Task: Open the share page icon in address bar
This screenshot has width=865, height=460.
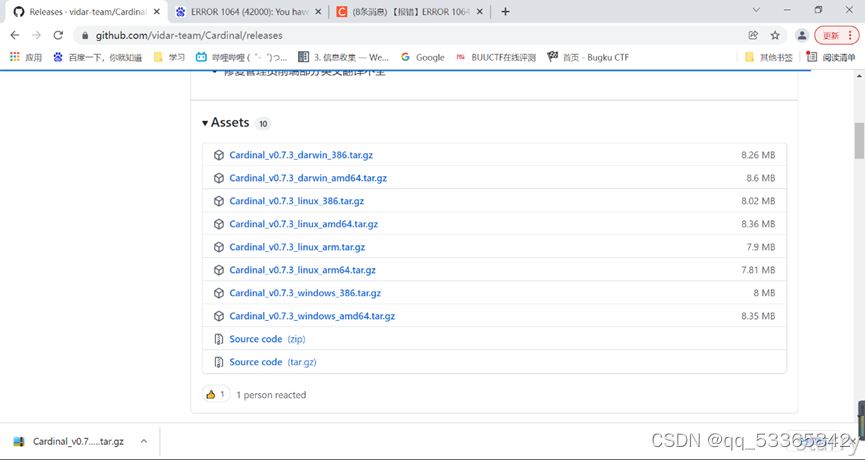Action: coord(753,35)
